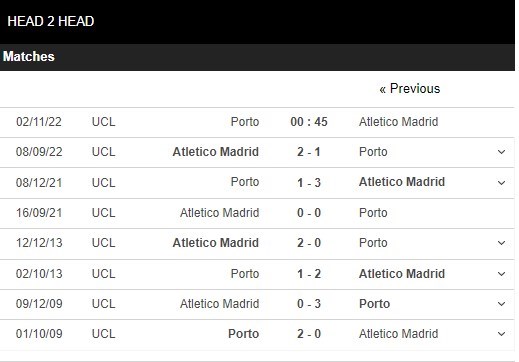Expand the 01/10/09 Porto 2-0 chevron
Screen dimensions: 519x362
(501, 334)
